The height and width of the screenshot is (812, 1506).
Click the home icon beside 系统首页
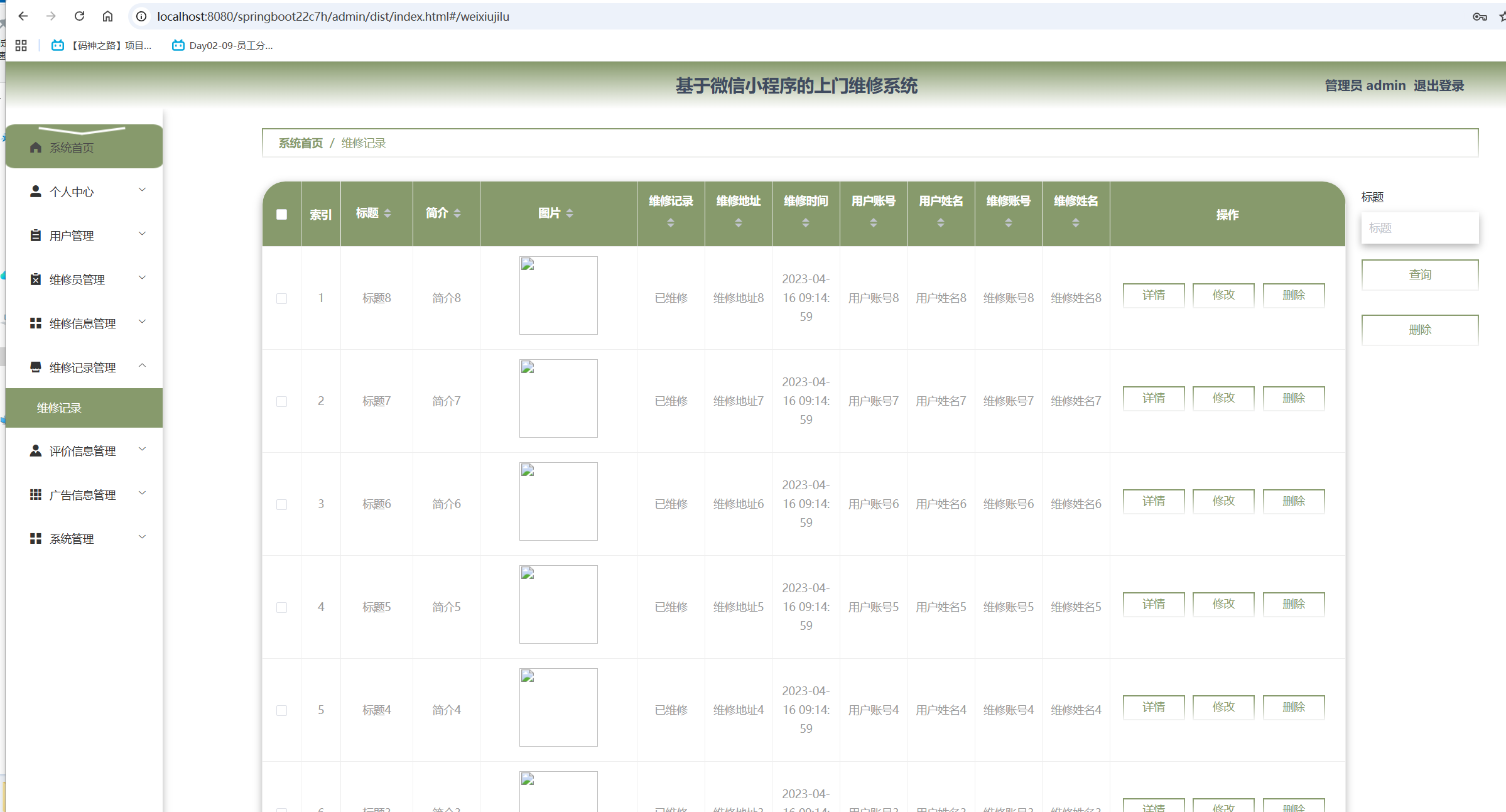pyautogui.click(x=36, y=148)
